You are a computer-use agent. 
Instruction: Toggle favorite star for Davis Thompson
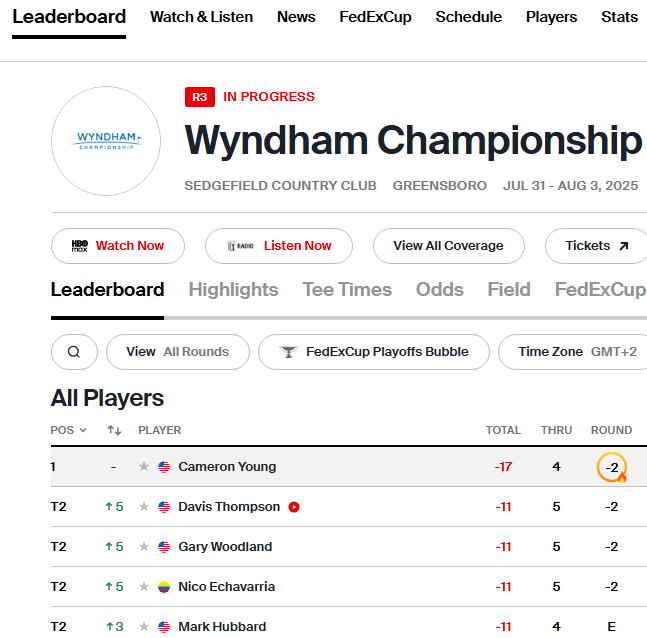tap(144, 507)
